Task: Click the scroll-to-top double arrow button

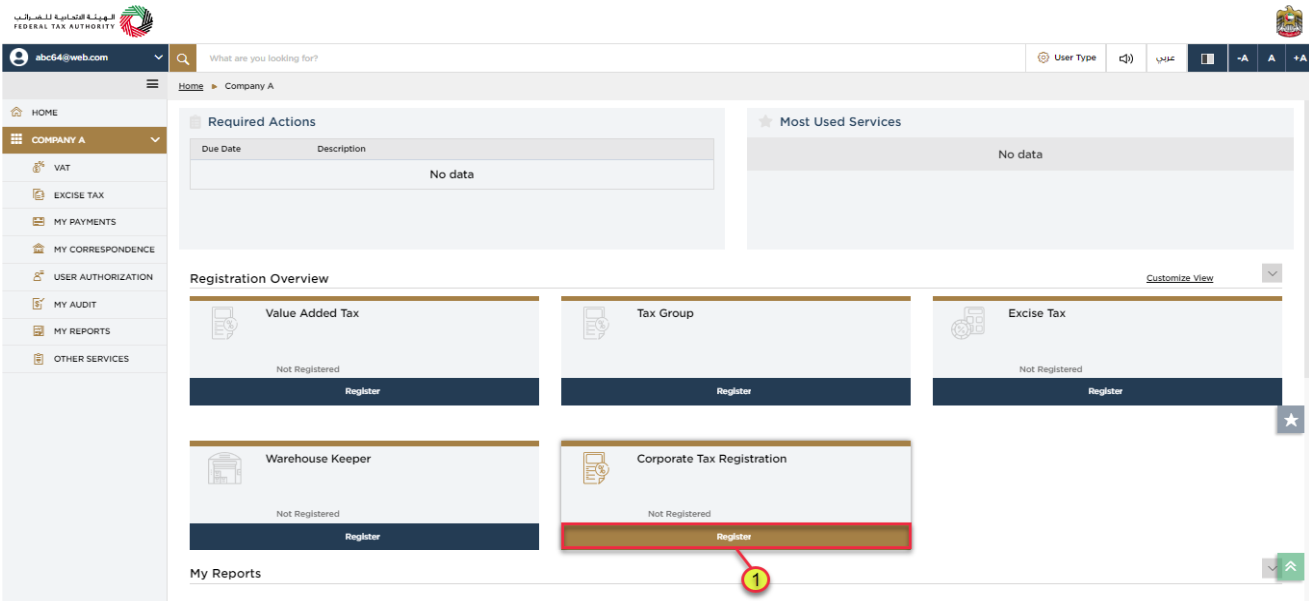Action: click(1291, 567)
